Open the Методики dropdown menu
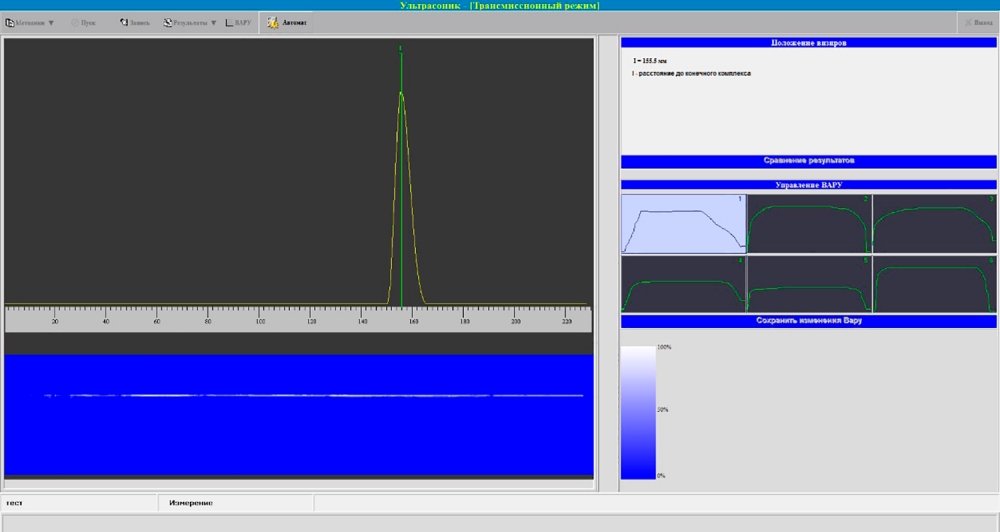The width and height of the screenshot is (1000, 532). pos(30,22)
